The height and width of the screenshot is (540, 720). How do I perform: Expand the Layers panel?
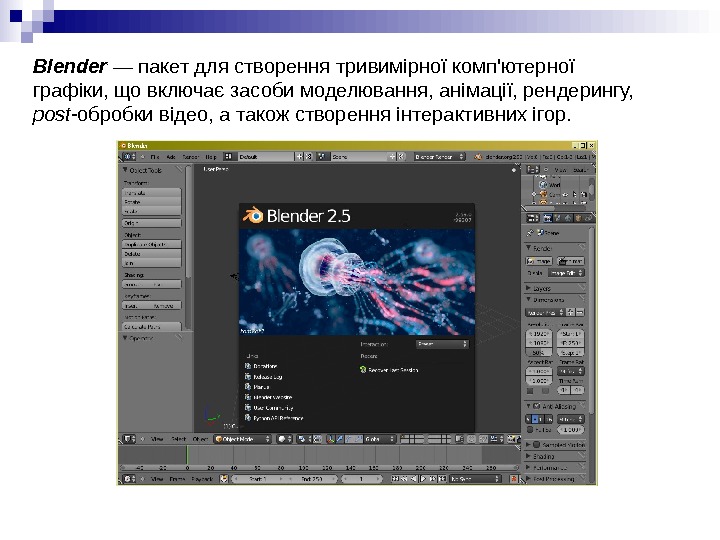528,288
